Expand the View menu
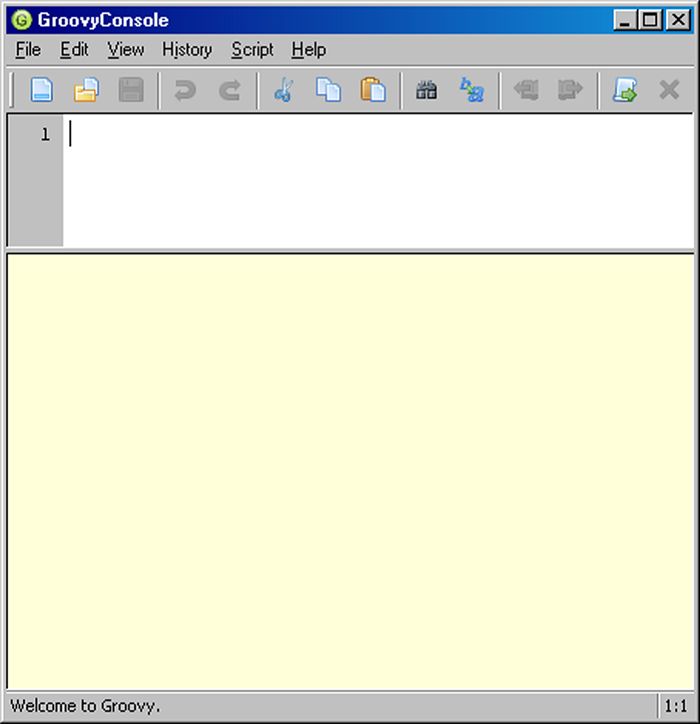The width and height of the screenshot is (700, 724). (126, 49)
